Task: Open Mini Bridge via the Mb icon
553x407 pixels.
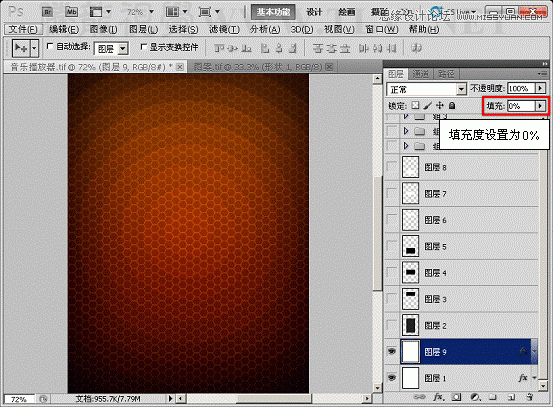Action: pyautogui.click(x=72, y=12)
